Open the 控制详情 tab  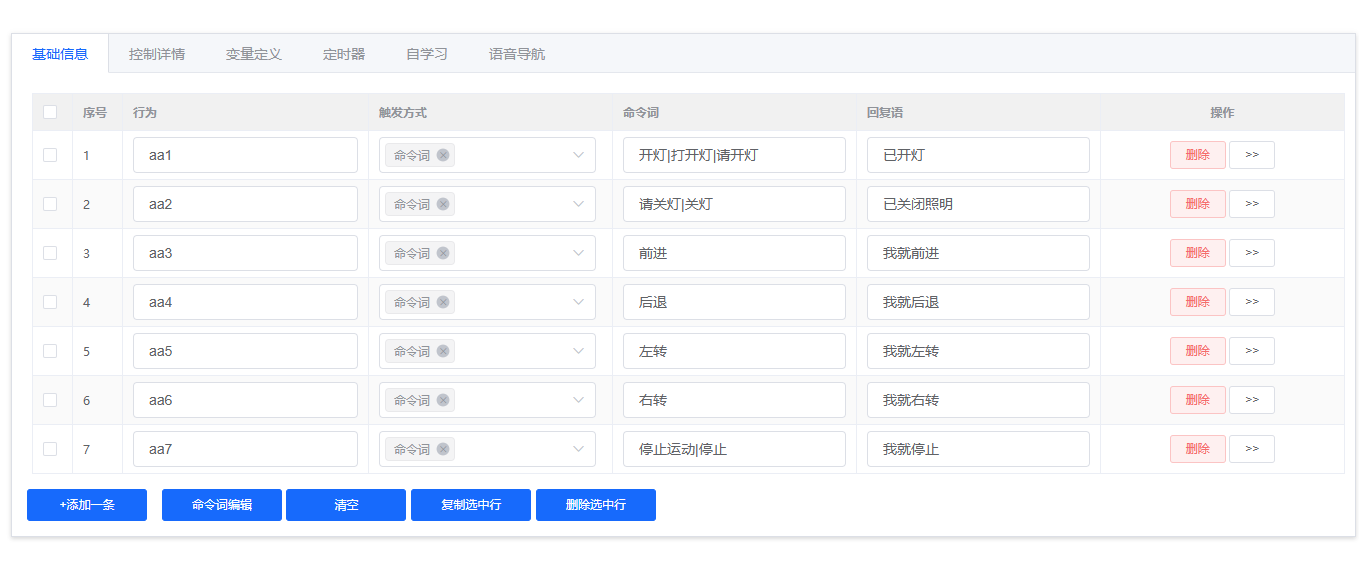[x=157, y=54]
